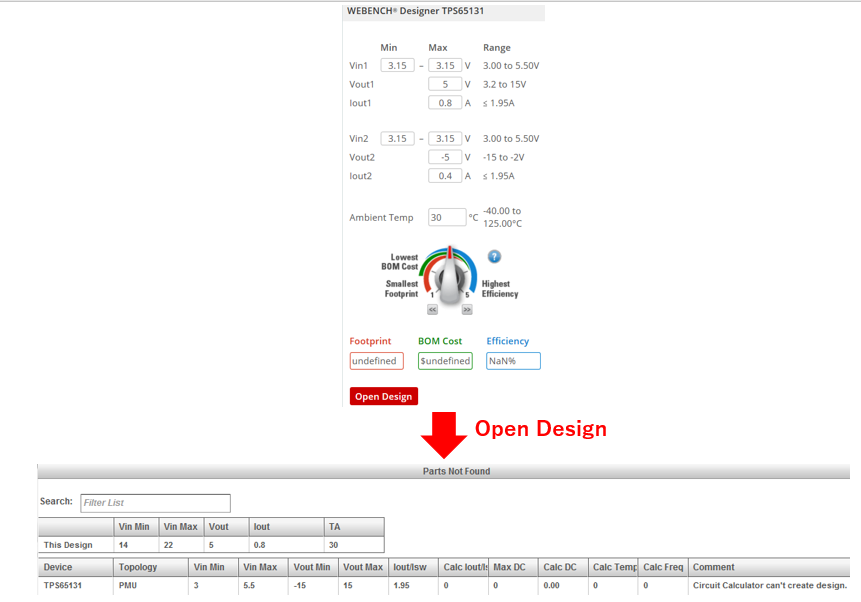Click the Filter List search field
861x602 pixels.
[155, 503]
